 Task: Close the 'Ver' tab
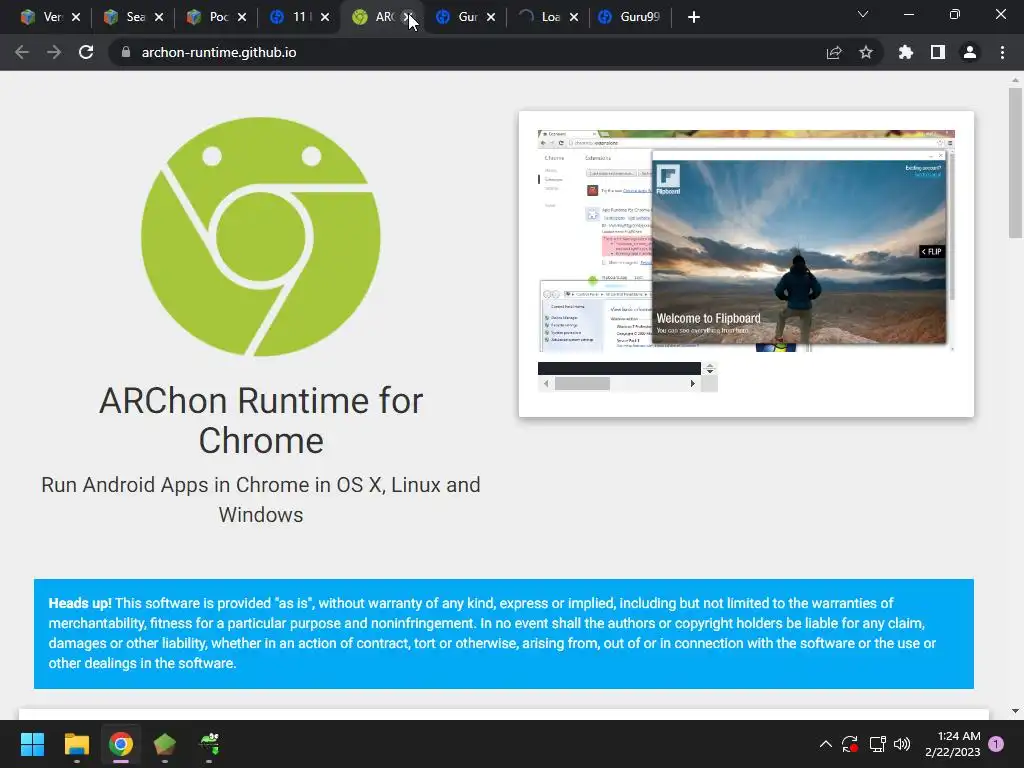(76, 17)
